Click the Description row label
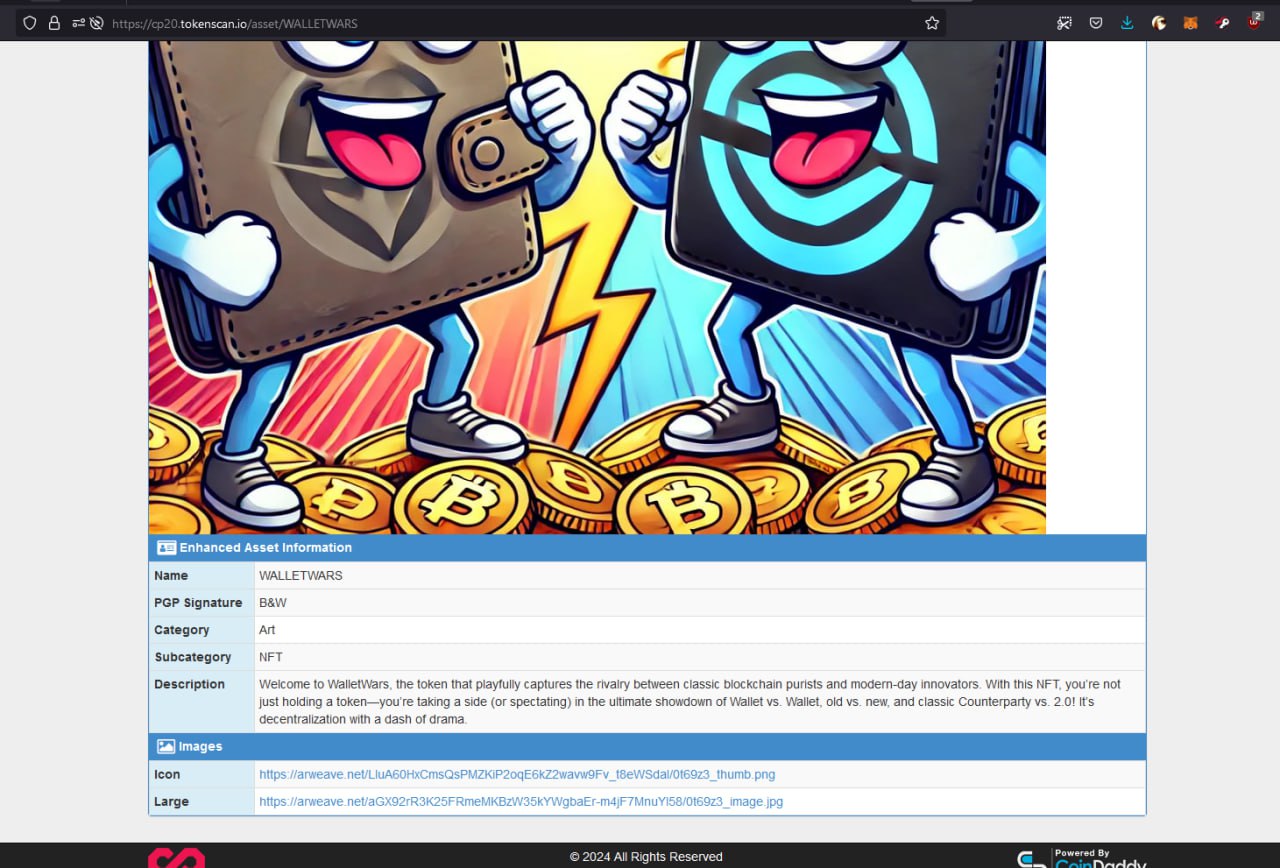 point(189,684)
